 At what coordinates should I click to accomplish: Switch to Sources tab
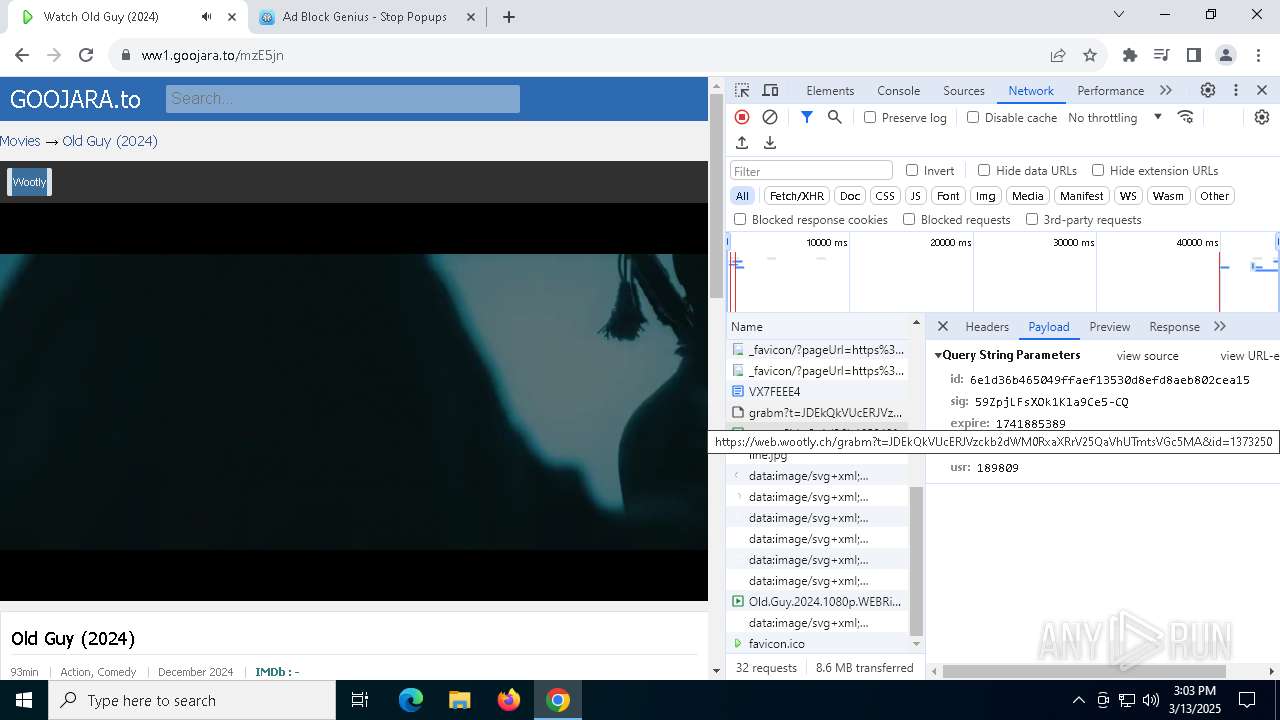pyautogui.click(x=964, y=90)
